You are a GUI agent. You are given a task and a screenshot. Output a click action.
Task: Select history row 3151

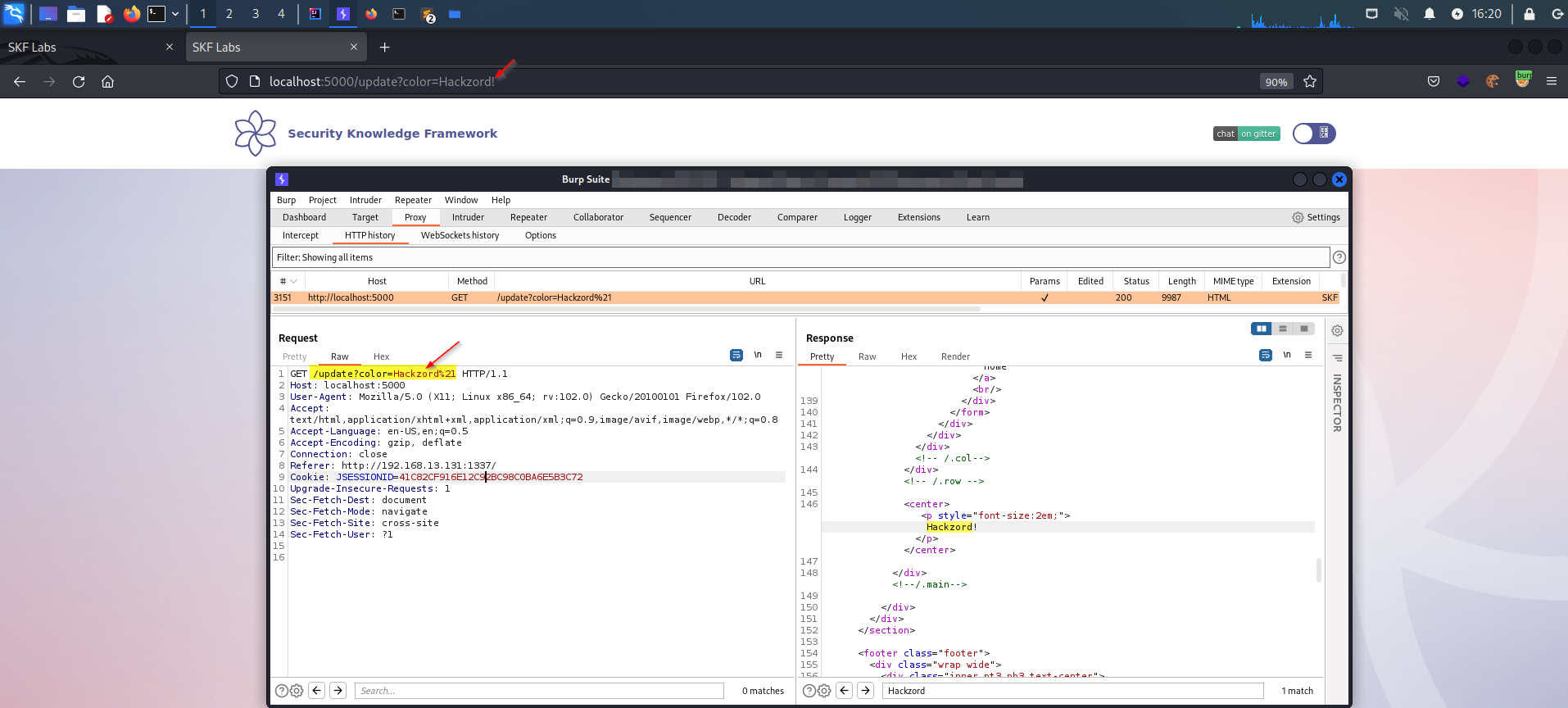(x=805, y=297)
